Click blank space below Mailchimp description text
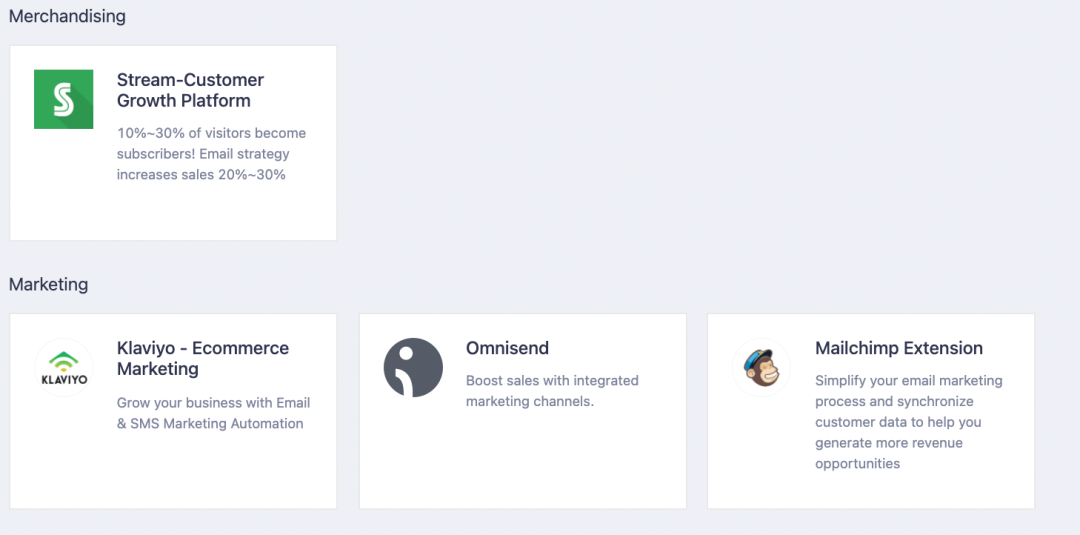 click(871, 492)
